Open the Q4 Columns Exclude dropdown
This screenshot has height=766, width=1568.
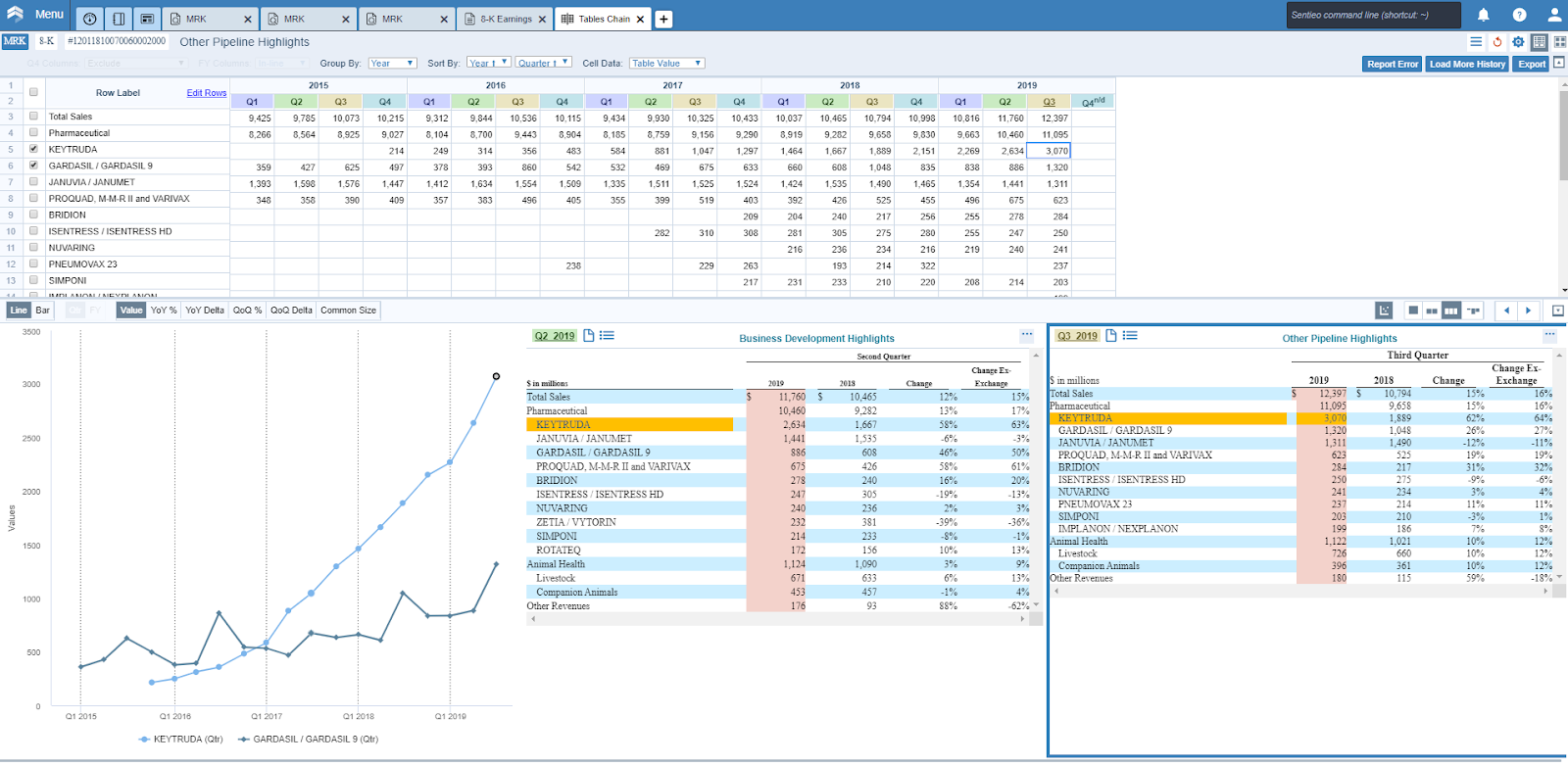[134, 63]
